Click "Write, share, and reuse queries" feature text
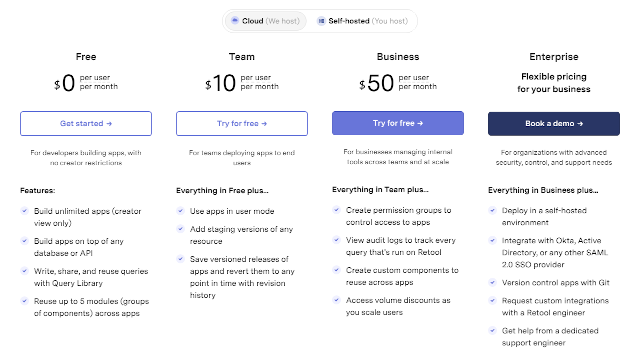This screenshot has width=640, height=363. pos(91,277)
